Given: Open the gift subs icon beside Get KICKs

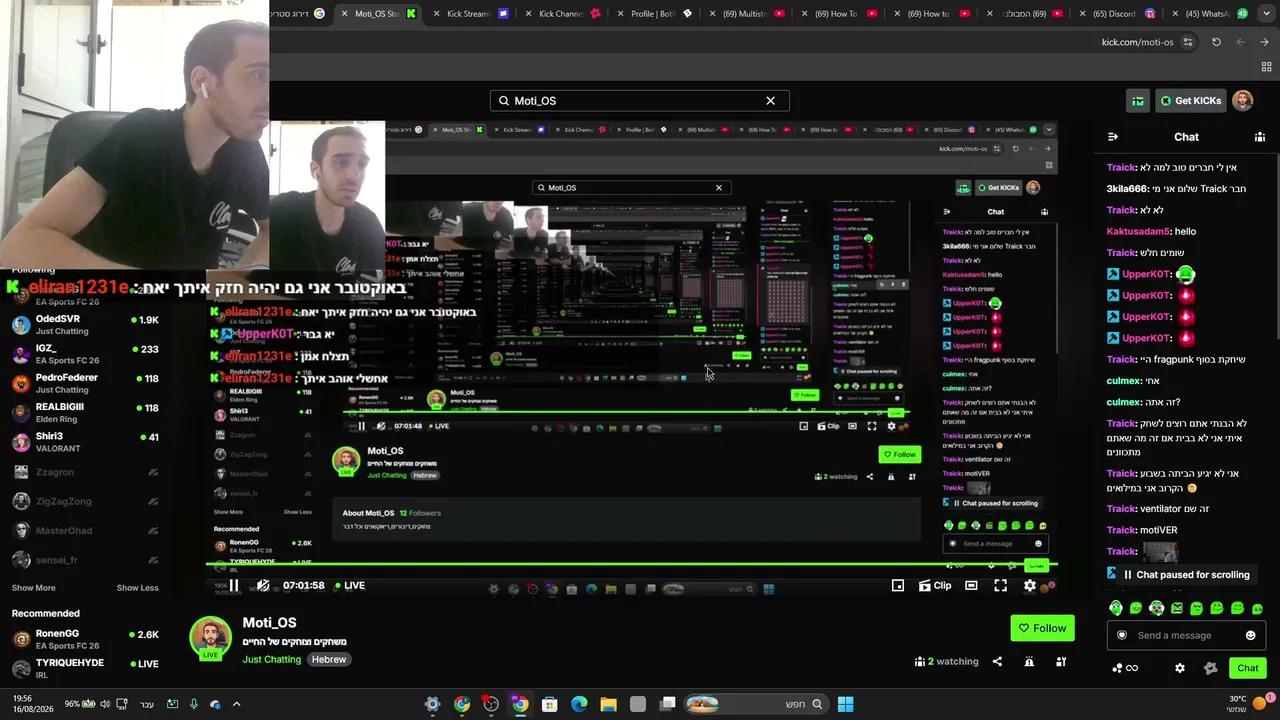Looking at the screenshot, I should click(x=1138, y=101).
